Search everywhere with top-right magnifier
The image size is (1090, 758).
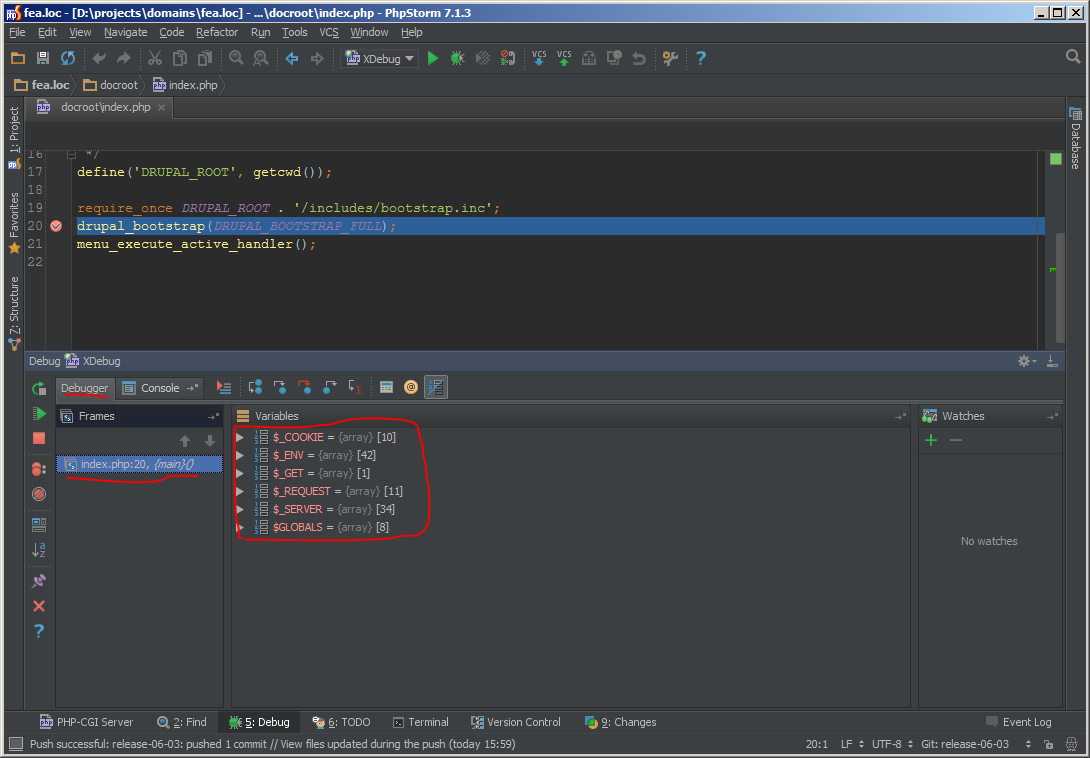coord(1073,57)
